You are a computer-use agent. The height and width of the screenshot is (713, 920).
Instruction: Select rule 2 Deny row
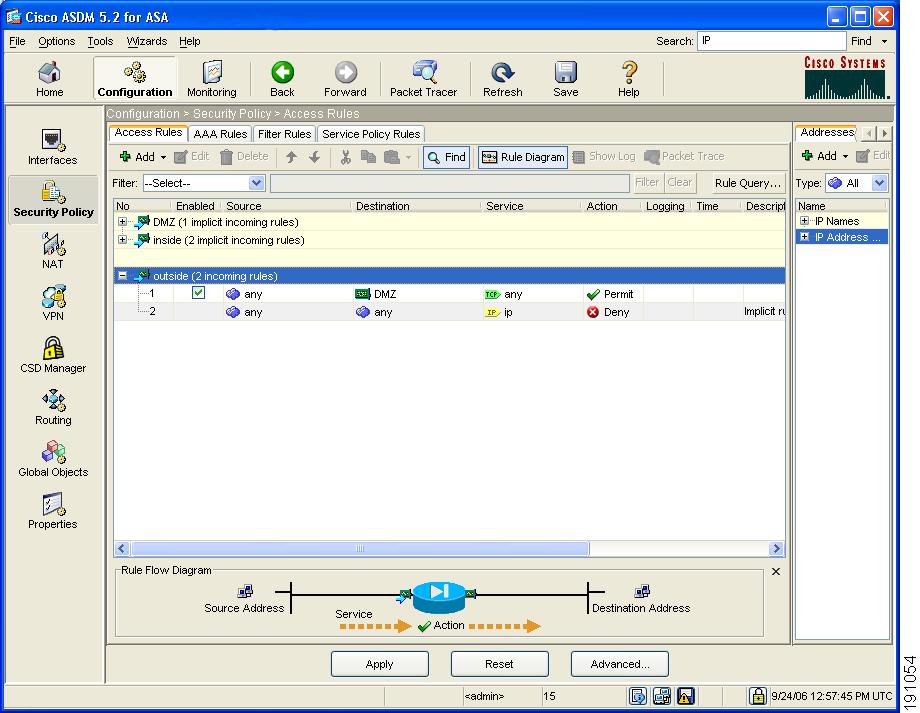(449, 312)
